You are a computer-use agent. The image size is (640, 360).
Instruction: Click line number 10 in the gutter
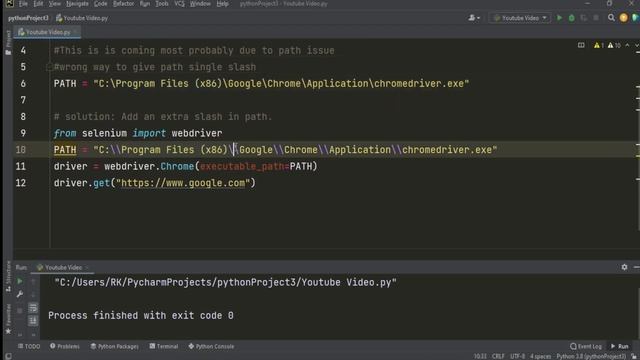[21, 150]
